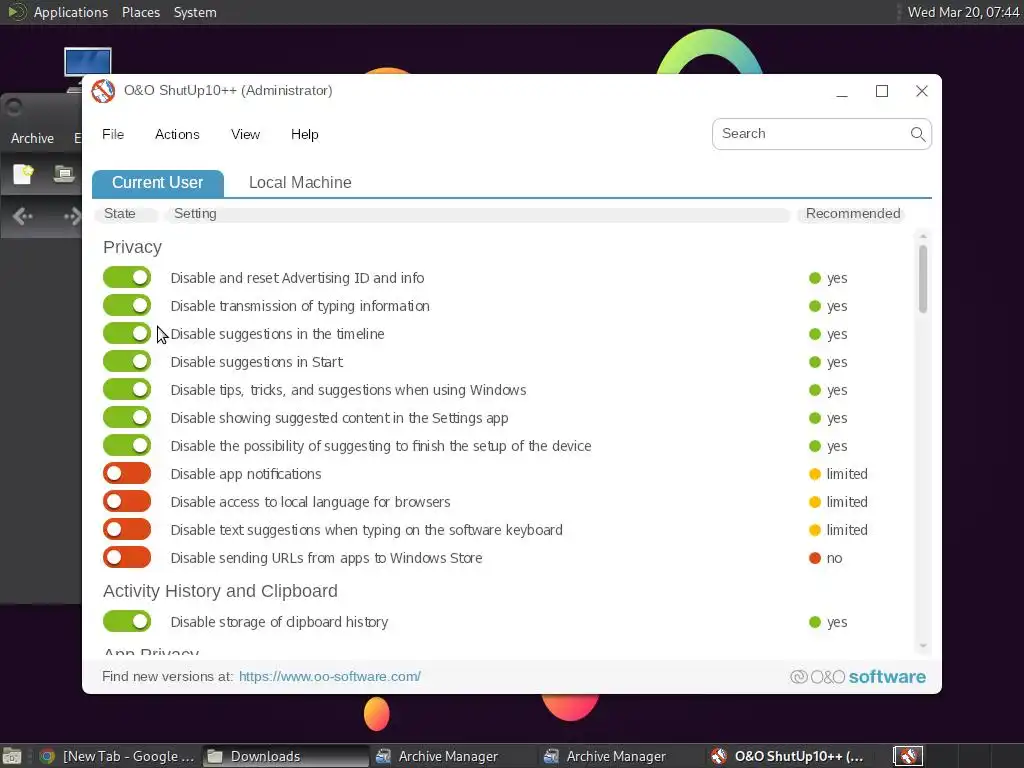This screenshot has height=768, width=1024.
Task: Enable Disable app notifications switch
Action: click(x=127, y=473)
